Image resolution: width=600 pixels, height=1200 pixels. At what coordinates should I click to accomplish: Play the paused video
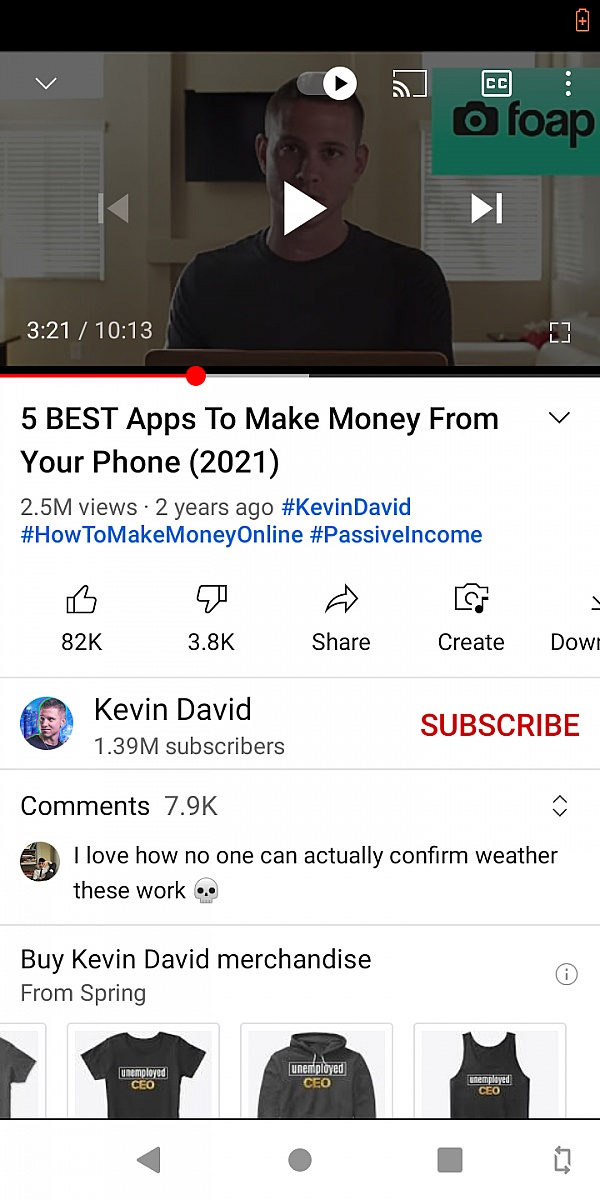(x=304, y=209)
